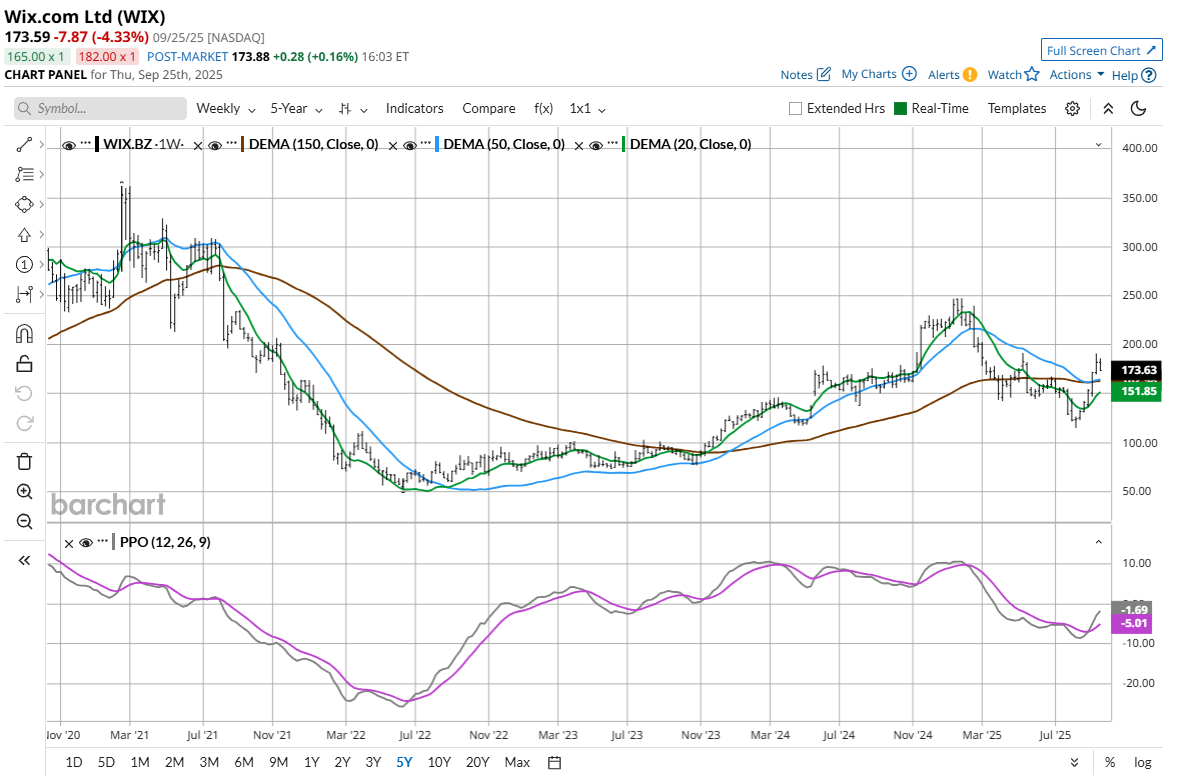Pick the numbered label annotation tool
The image size is (1202, 782).
coord(24,265)
